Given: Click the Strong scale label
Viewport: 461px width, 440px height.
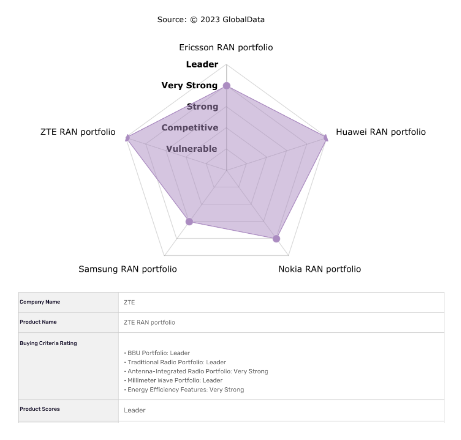Looking at the screenshot, I should click(202, 107).
